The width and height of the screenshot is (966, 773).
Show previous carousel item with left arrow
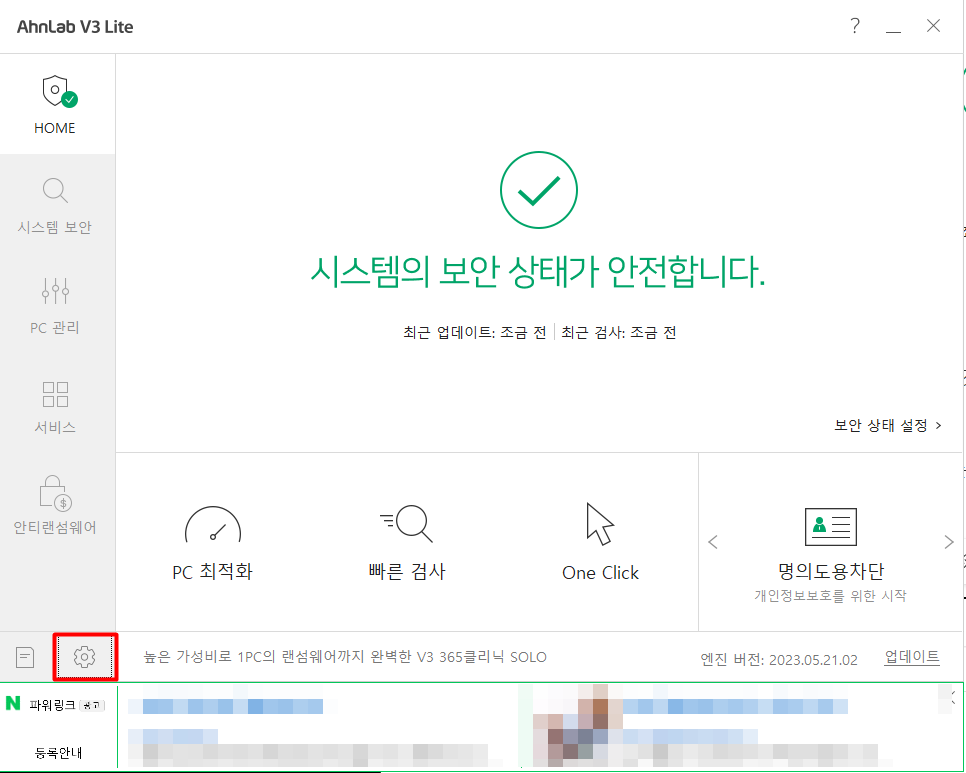pos(713,541)
